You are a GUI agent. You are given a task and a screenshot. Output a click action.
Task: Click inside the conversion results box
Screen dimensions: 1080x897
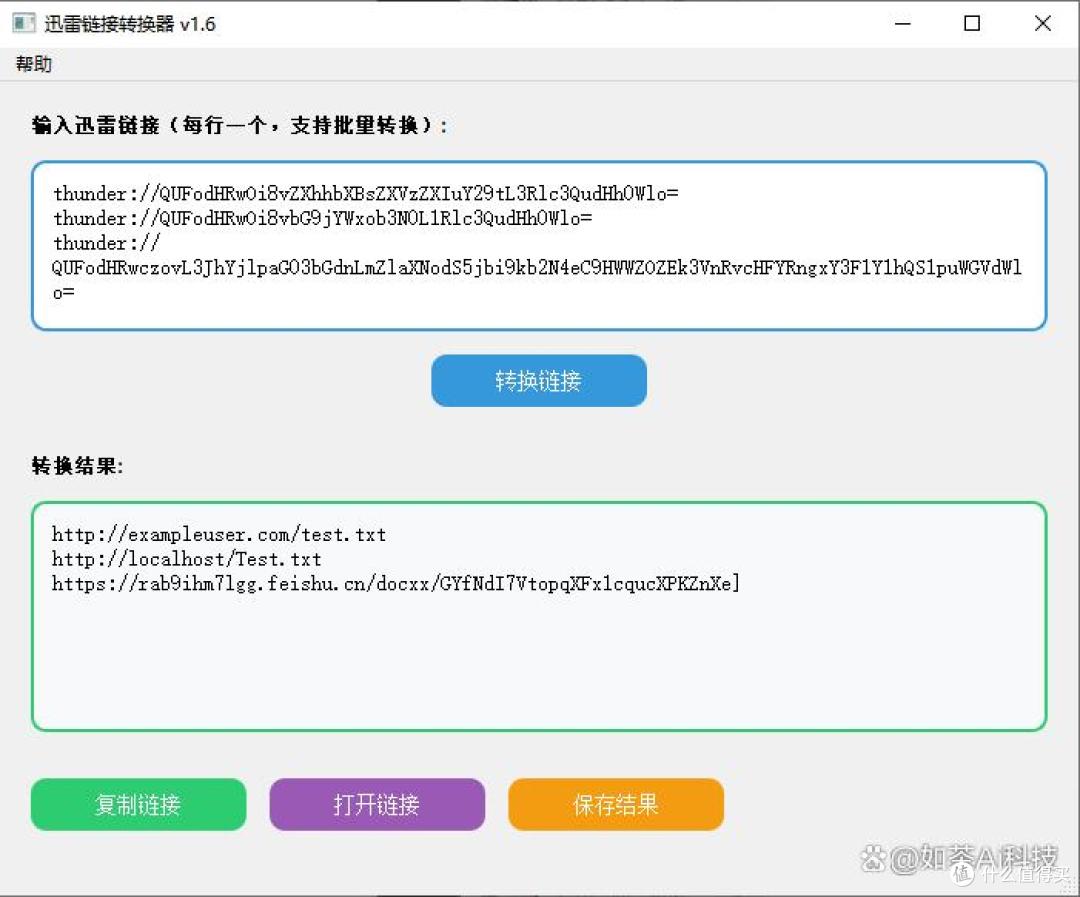point(540,615)
